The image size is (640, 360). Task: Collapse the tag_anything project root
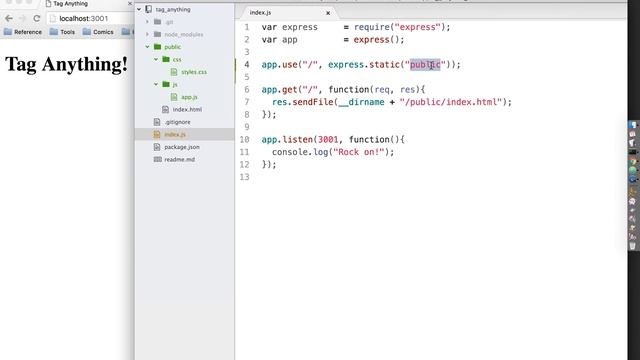coord(139,9)
